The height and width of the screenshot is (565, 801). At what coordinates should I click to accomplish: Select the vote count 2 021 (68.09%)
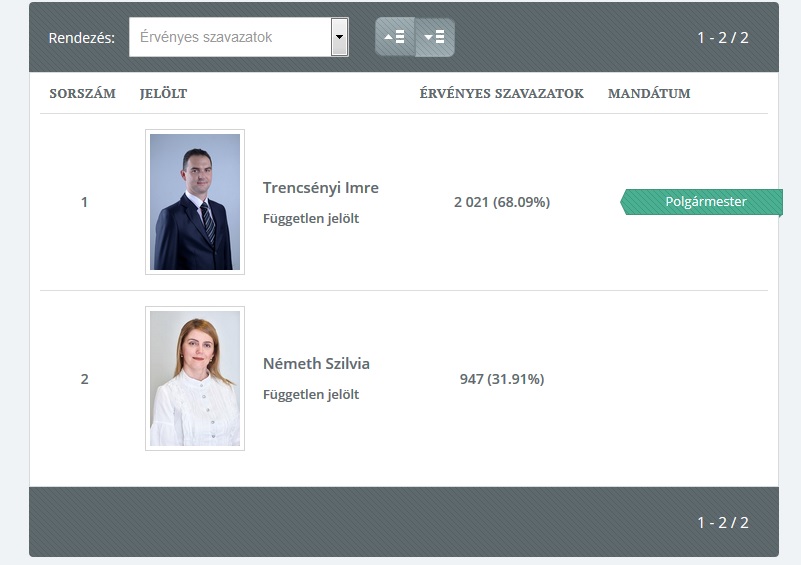click(502, 202)
